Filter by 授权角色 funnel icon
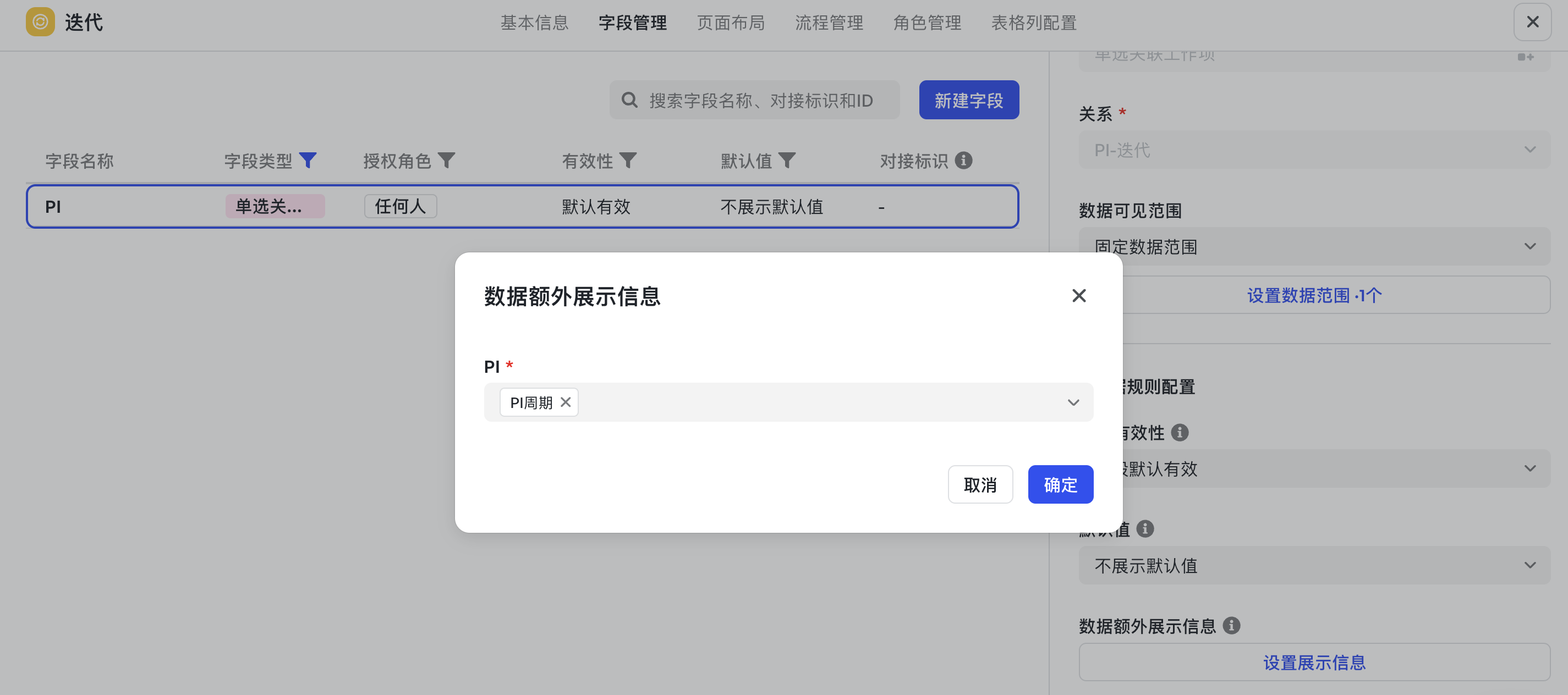This screenshot has width=1568, height=695. pos(446,160)
